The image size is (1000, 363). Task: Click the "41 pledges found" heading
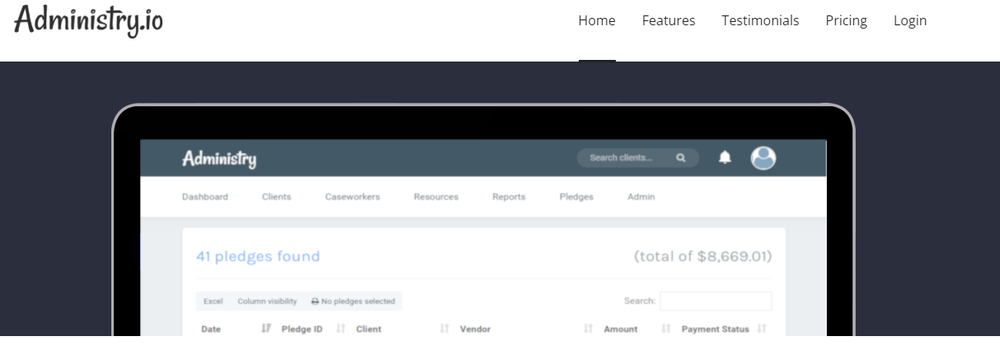click(x=258, y=256)
